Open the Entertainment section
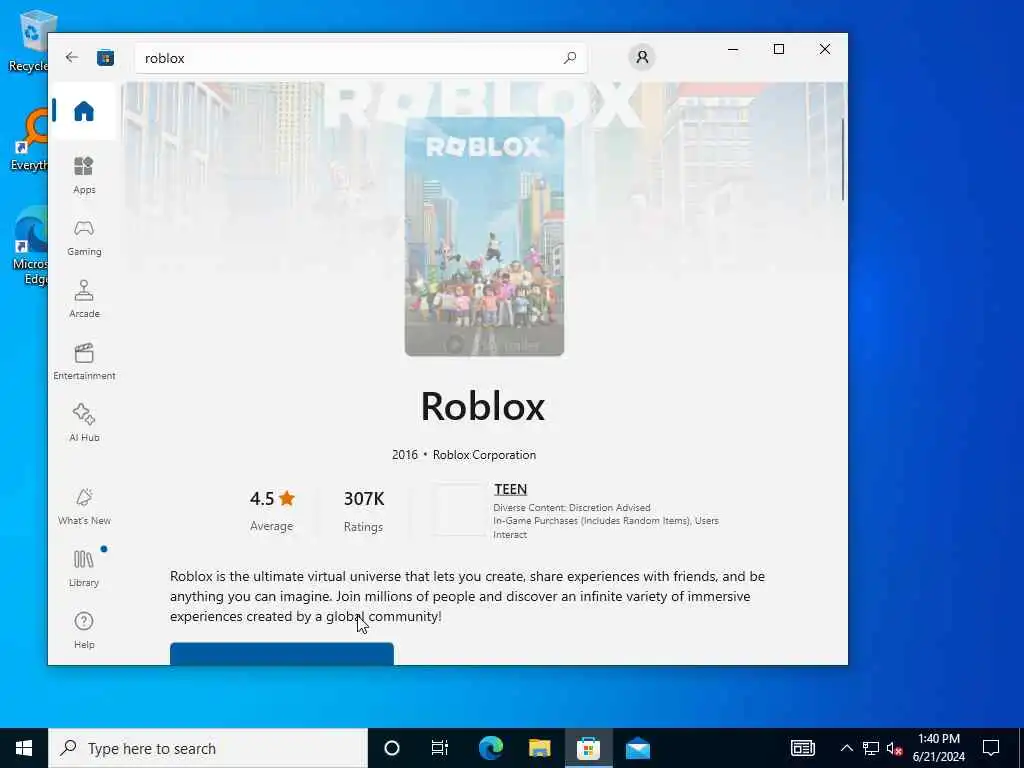Image resolution: width=1024 pixels, height=768 pixels. coord(84,361)
